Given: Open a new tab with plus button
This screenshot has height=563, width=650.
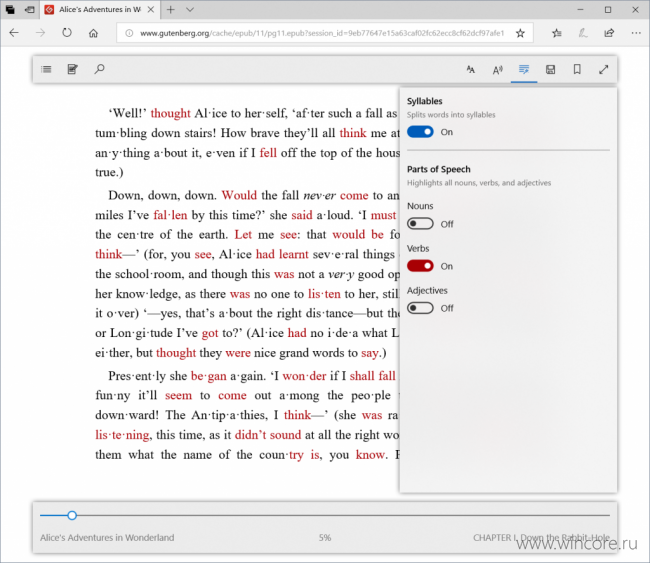Looking at the screenshot, I should point(170,10).
